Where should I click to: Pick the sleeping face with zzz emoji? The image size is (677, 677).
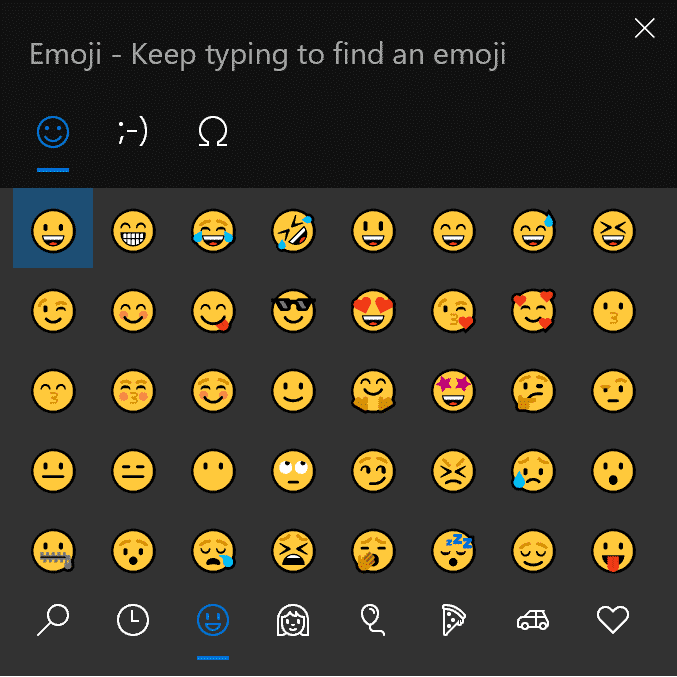453,551
